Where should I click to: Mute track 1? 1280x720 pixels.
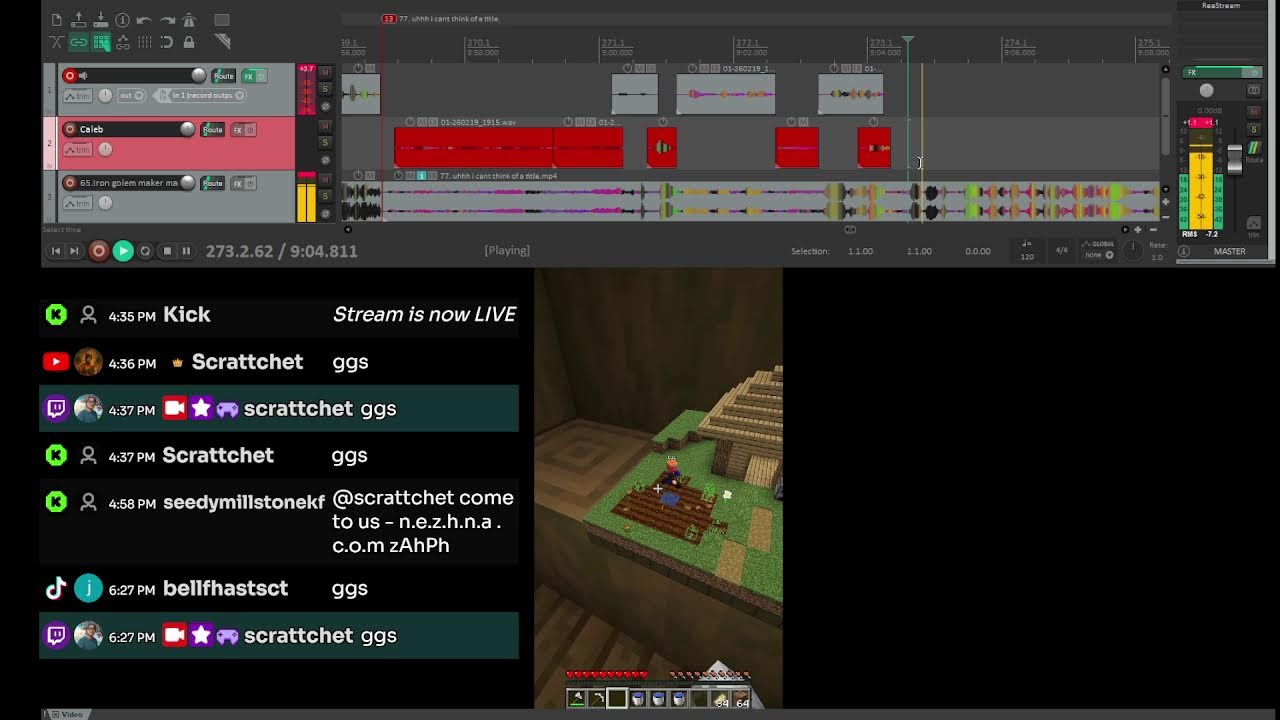coord(325,73)
